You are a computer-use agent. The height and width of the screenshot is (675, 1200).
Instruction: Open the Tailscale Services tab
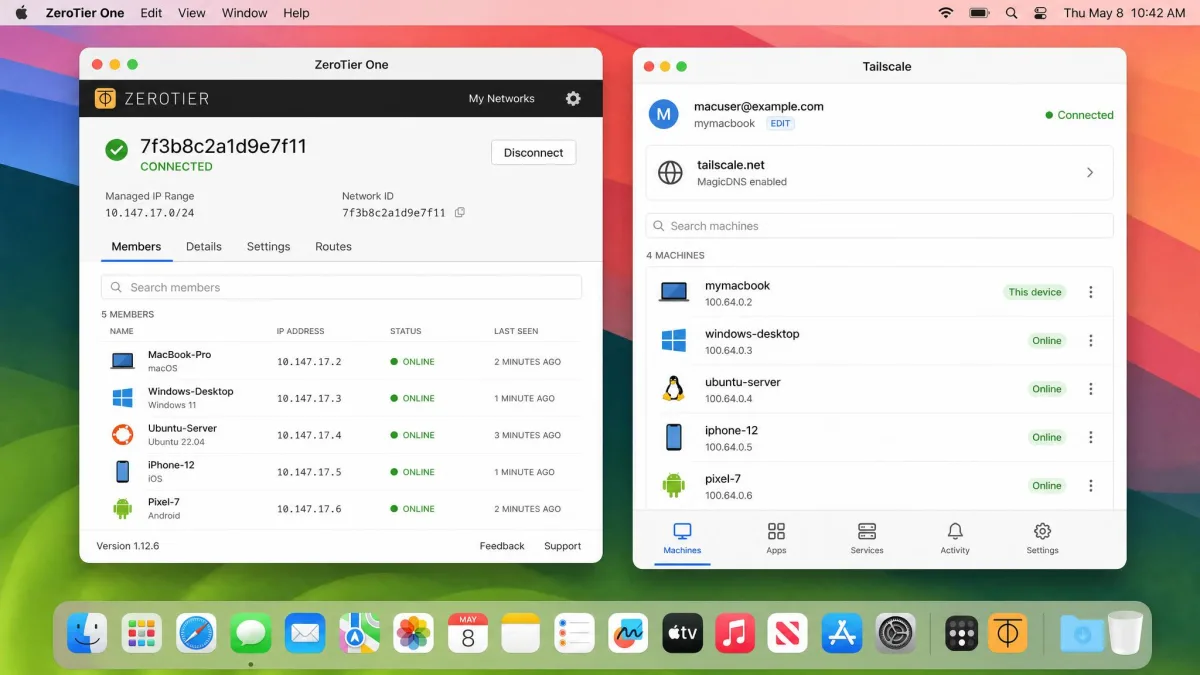(x=867, y=538)
